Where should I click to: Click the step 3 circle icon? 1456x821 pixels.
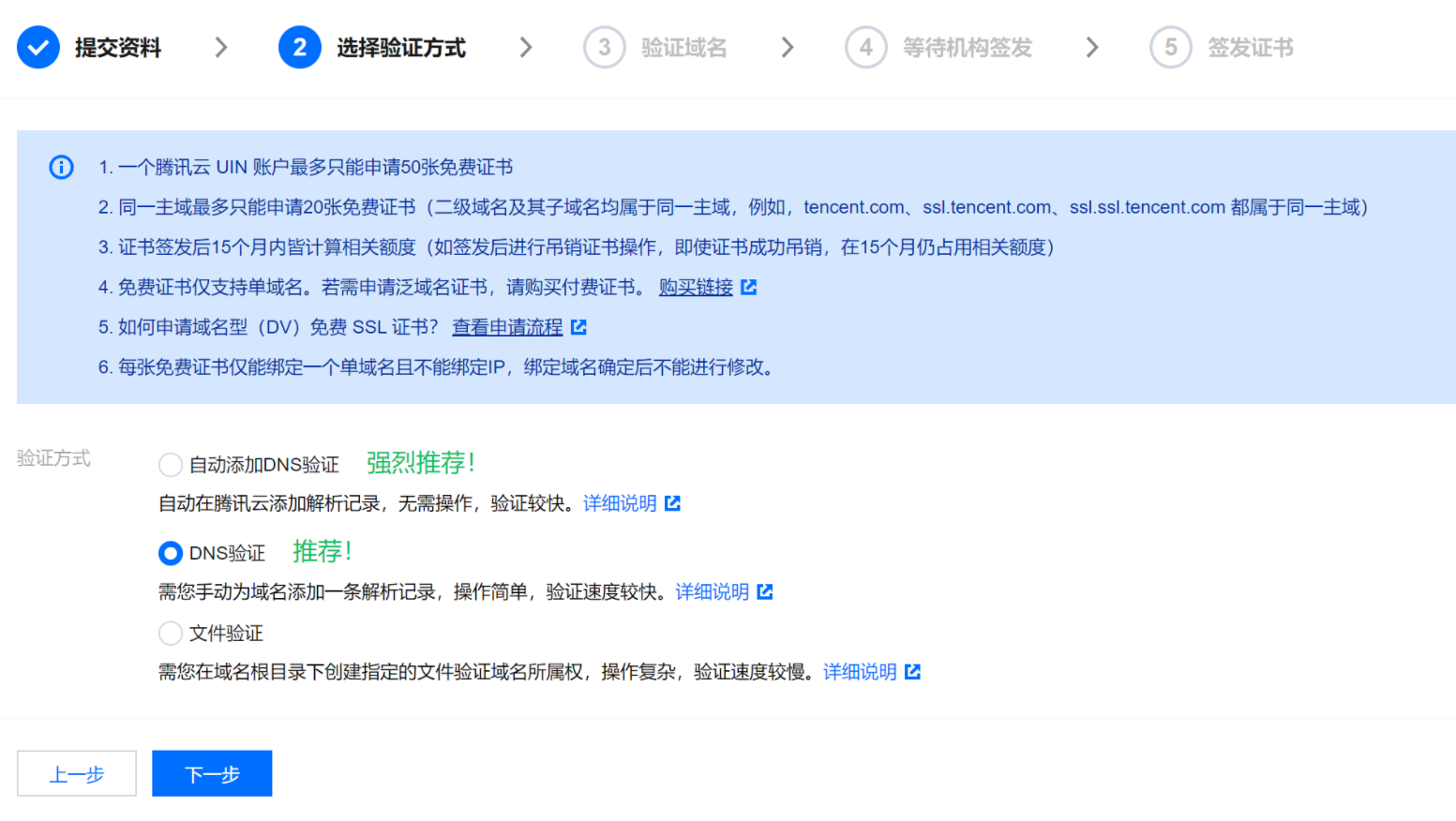click(605, 48)
